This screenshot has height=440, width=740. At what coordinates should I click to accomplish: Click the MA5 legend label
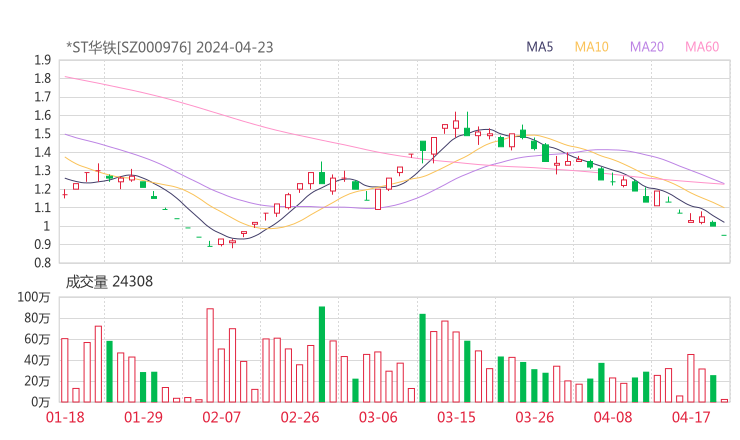point(539,47)
